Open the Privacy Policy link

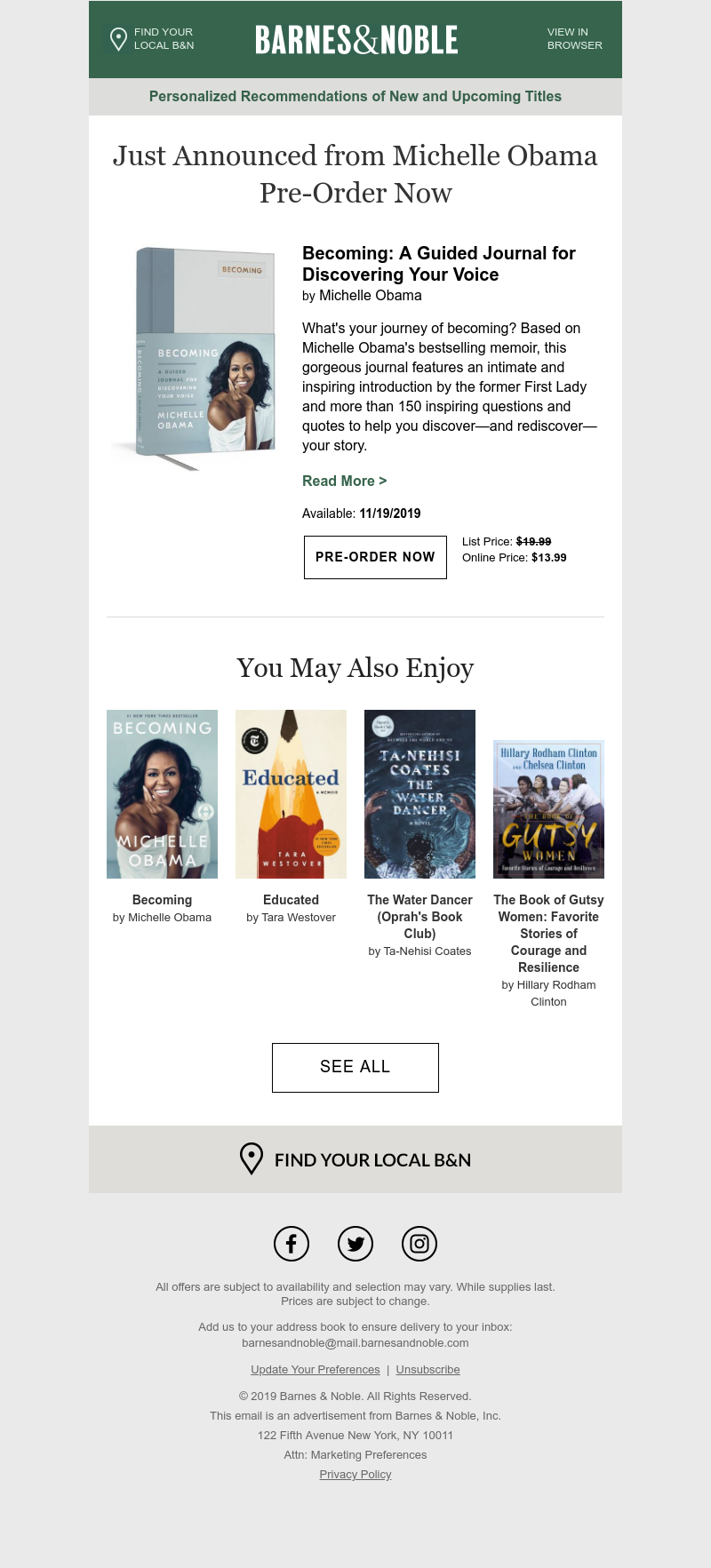(x=355, y=1475)
